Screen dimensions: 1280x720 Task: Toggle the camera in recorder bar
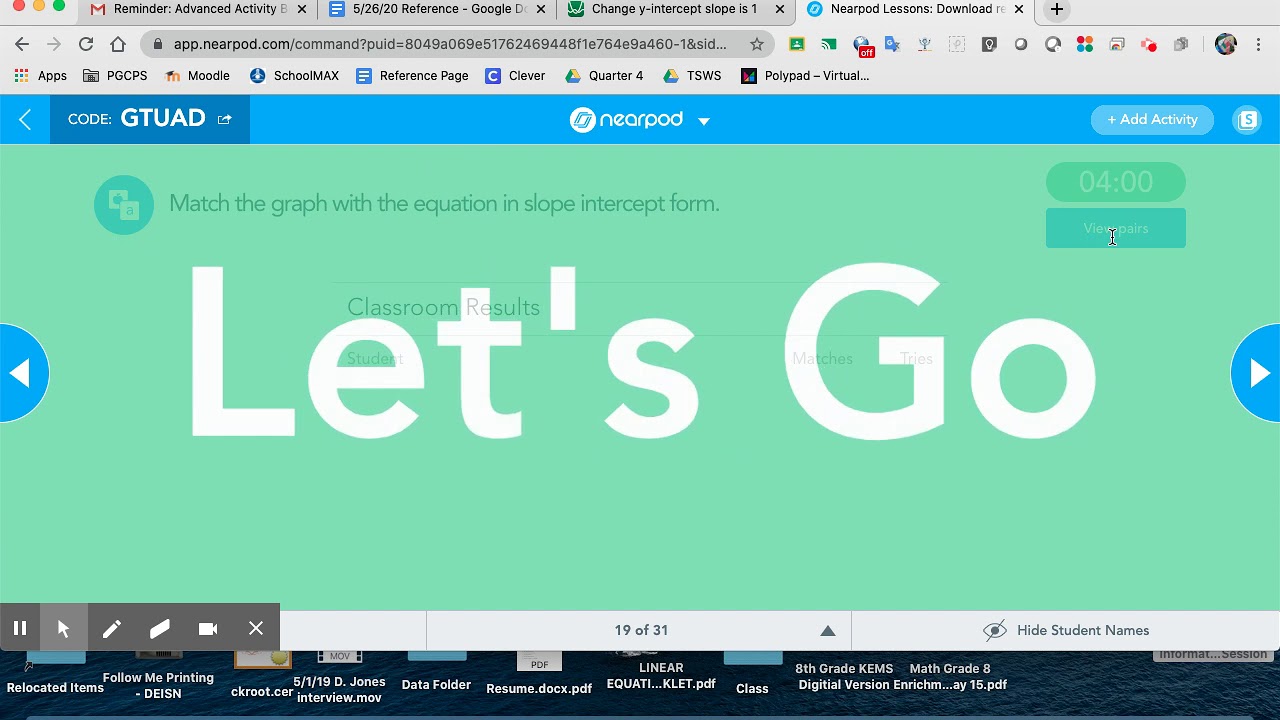[208, 628]
